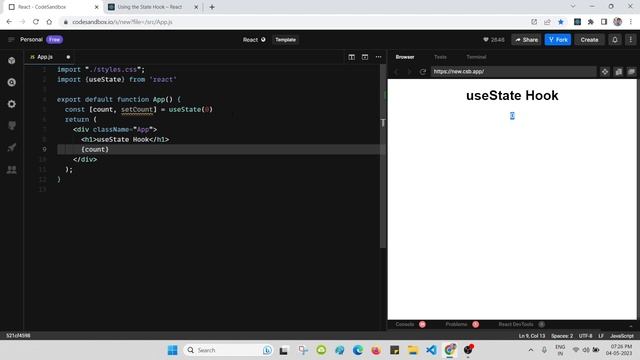The width and height of the screenshot is (640, 360).
Task: Expand the bottom devtools panel chevron
Action: click(x=631, y=326)
